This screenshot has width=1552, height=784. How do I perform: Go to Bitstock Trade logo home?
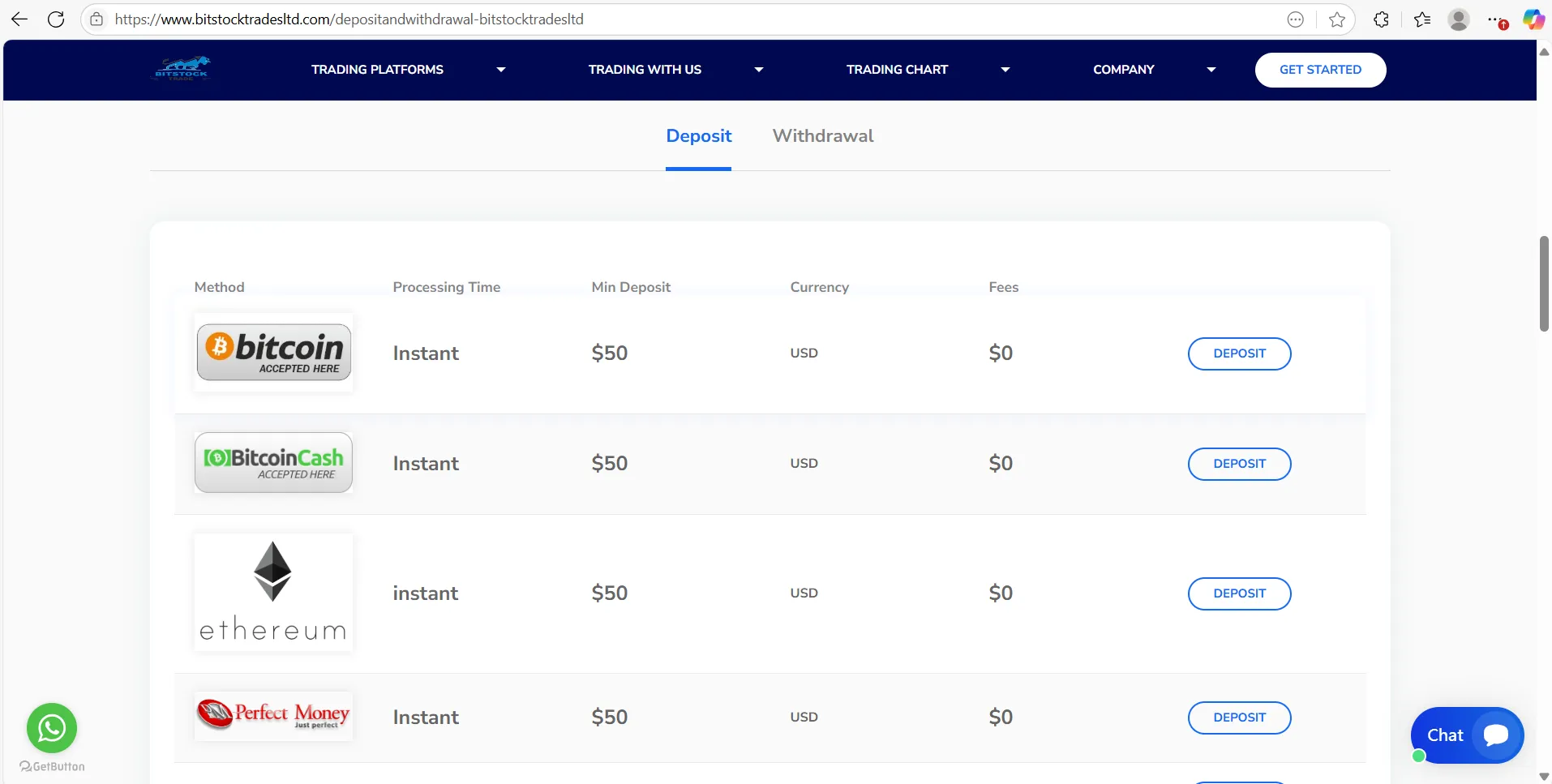pyautogui.click(x=182, y=69)
